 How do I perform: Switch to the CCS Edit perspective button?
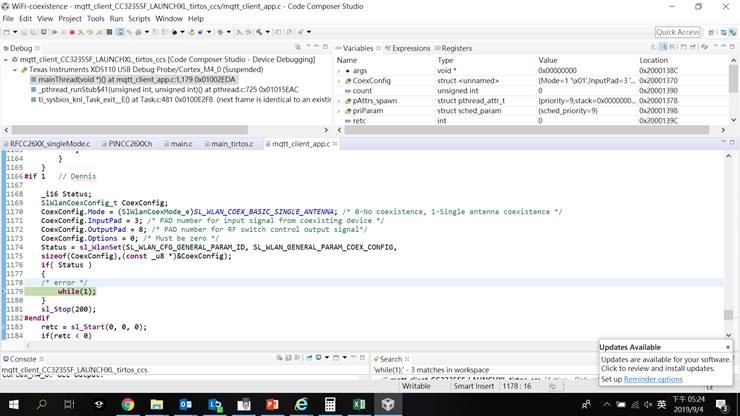tap(723, 32)
